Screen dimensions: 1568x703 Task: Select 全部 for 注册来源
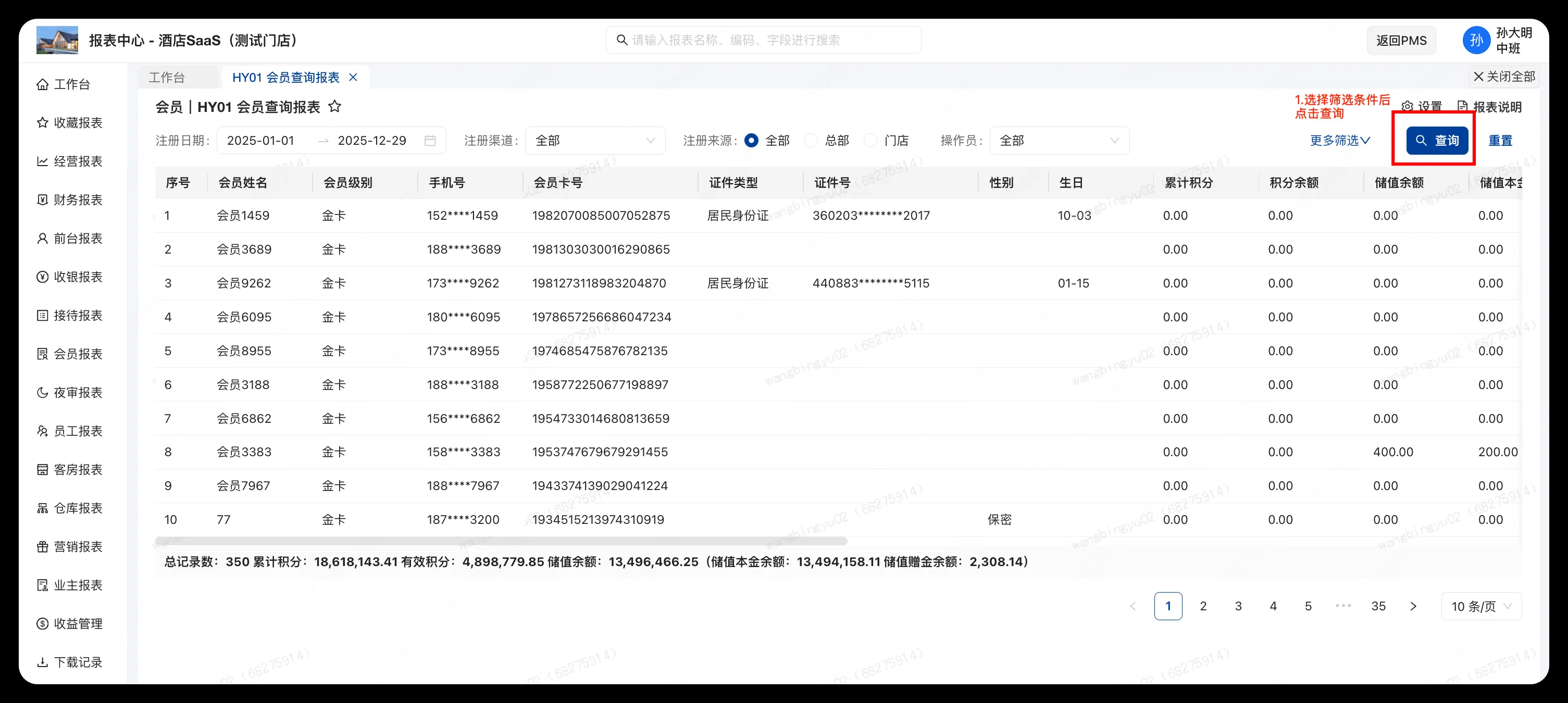[751, 140]
